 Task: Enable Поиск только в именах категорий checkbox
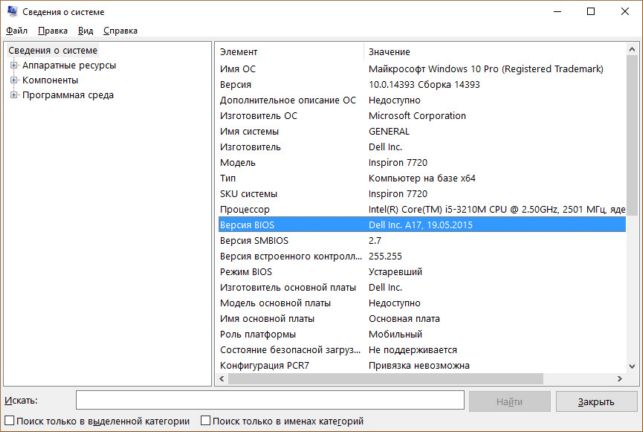[x=205, y=421]
